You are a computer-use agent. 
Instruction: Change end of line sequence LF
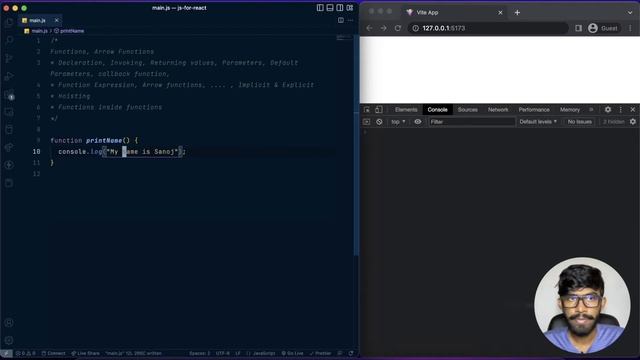pyautogui.click(x=238, y=353)
